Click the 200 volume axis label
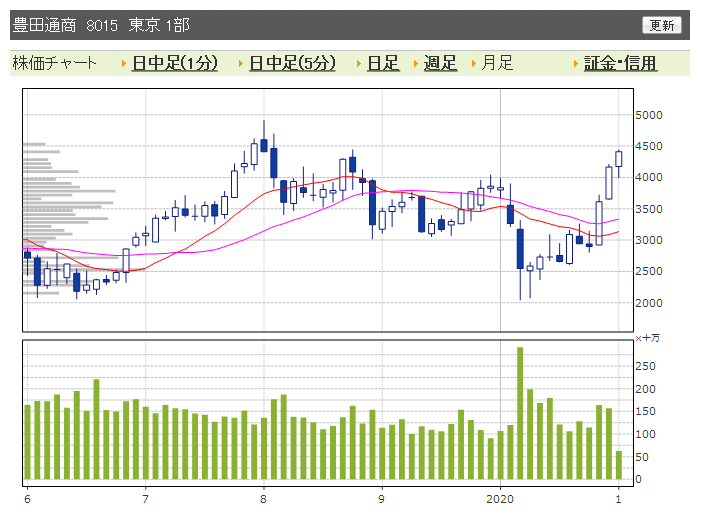Viewport: 702px width, 527px height. pyautogui.click(x=645, y=389)
